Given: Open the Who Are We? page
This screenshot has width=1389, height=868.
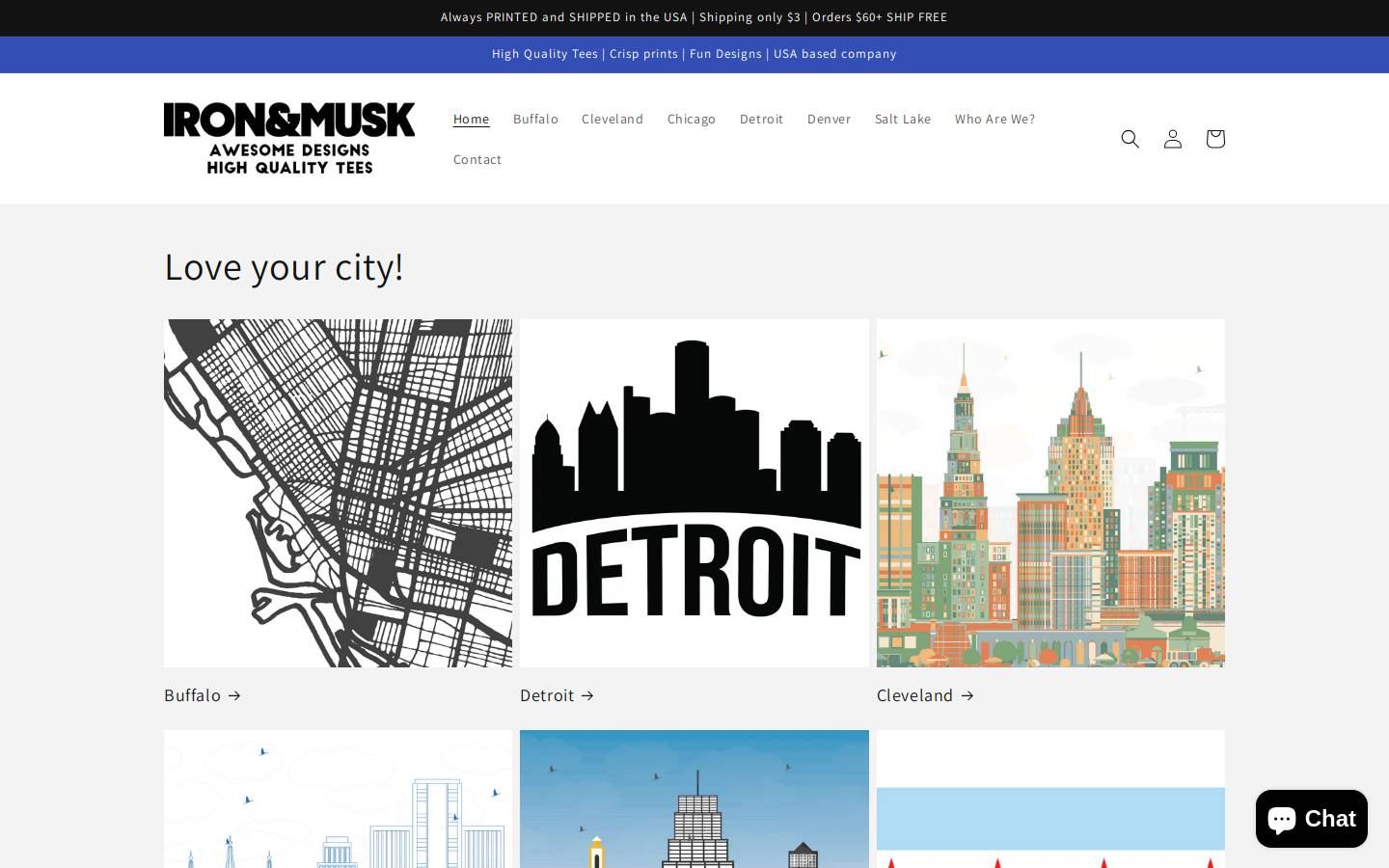Looking at the screenshot, I should click(994, 119).
